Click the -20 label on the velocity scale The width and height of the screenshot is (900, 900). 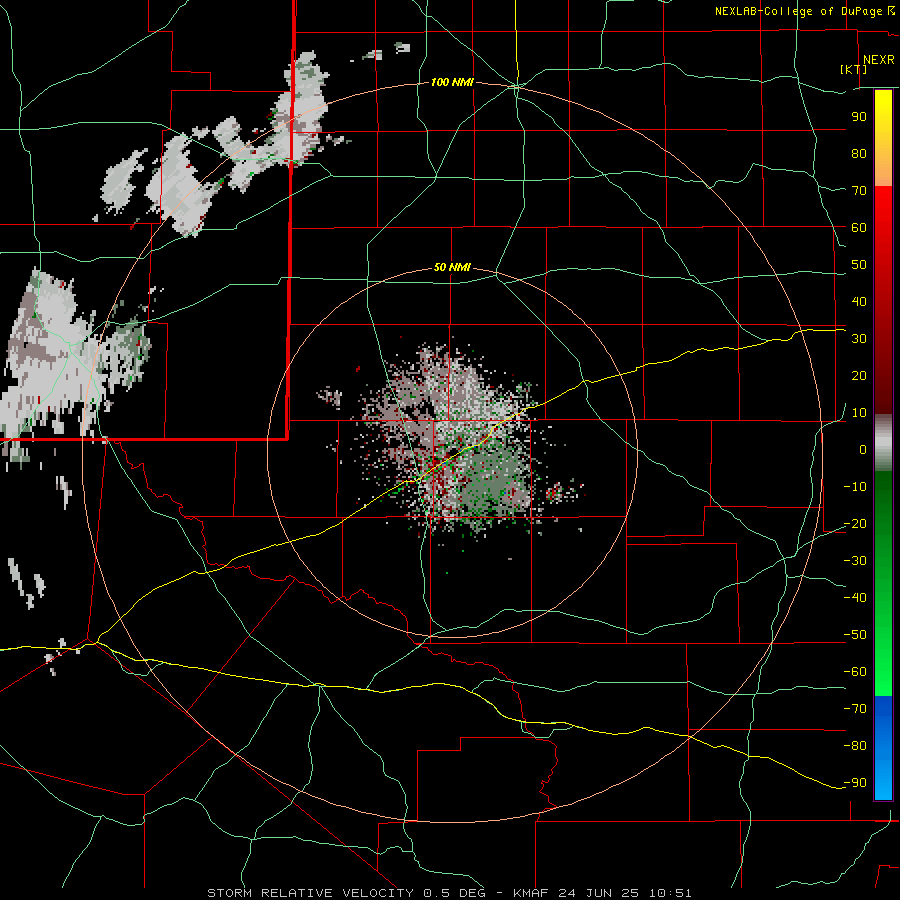(855, 523)
